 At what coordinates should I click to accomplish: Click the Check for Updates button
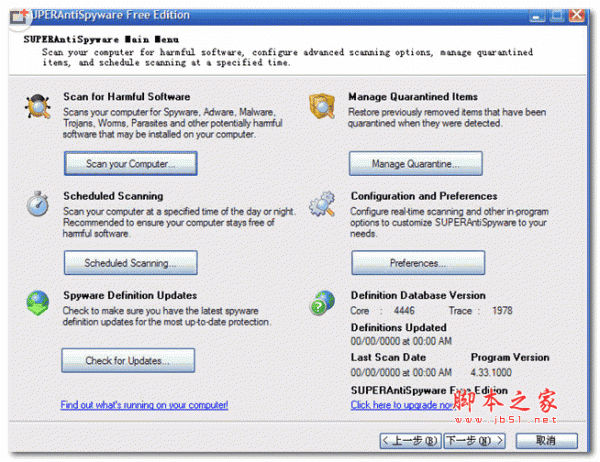tap(128, 361)
